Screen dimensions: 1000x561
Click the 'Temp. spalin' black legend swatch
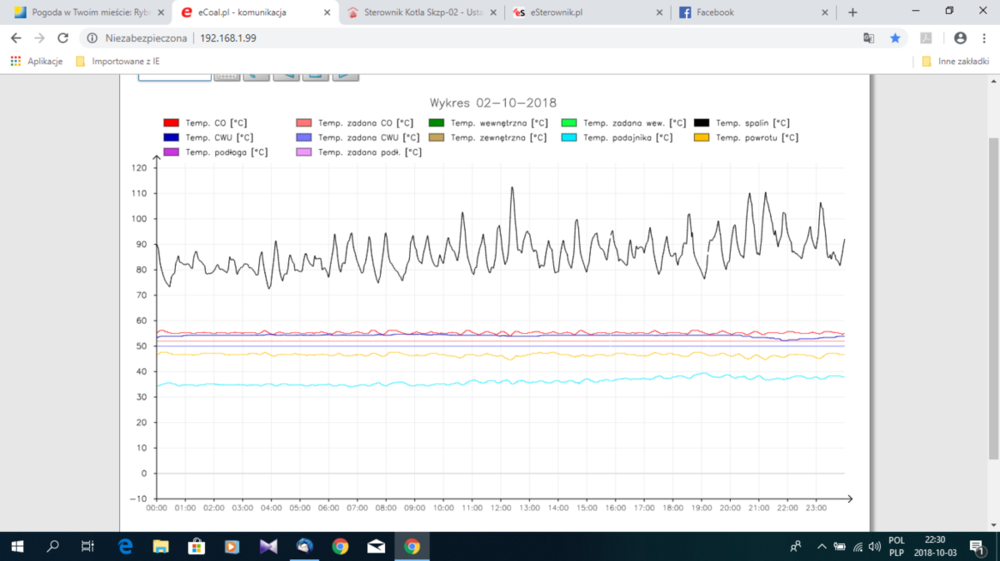pyautogui.click(x=702, y=123)
